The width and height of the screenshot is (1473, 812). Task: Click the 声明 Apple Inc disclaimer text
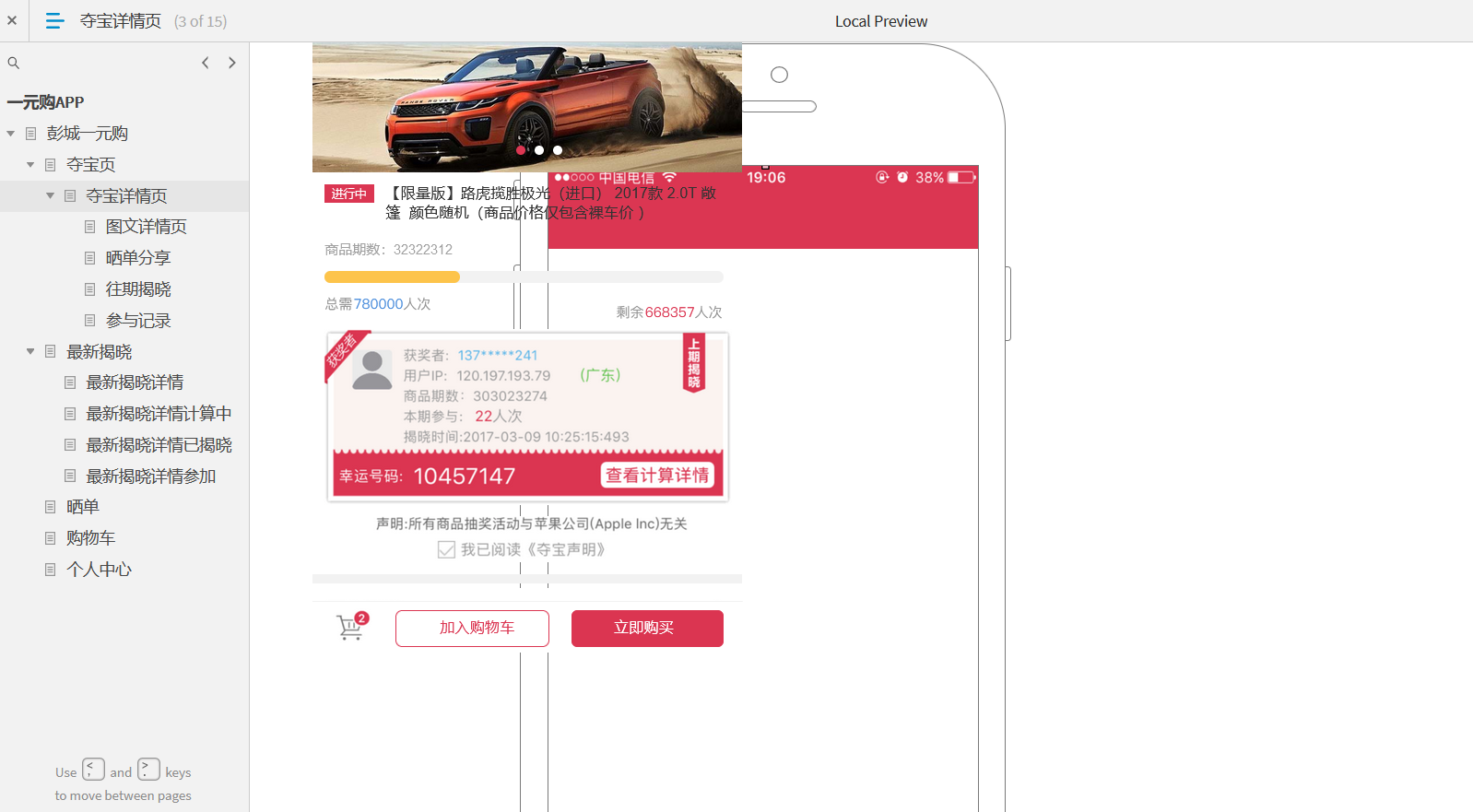[x=532, y=524]
